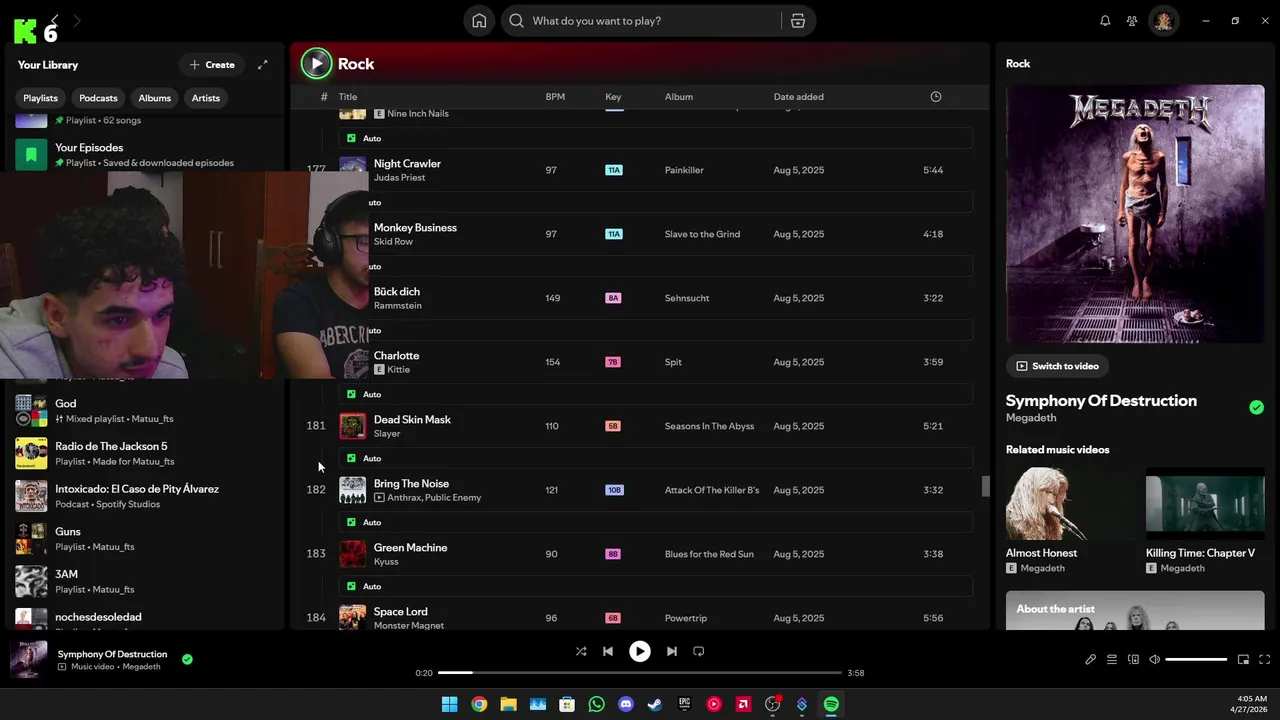Open the Friend Activity icon
1280x720 pixels.
pos(1132,21)
